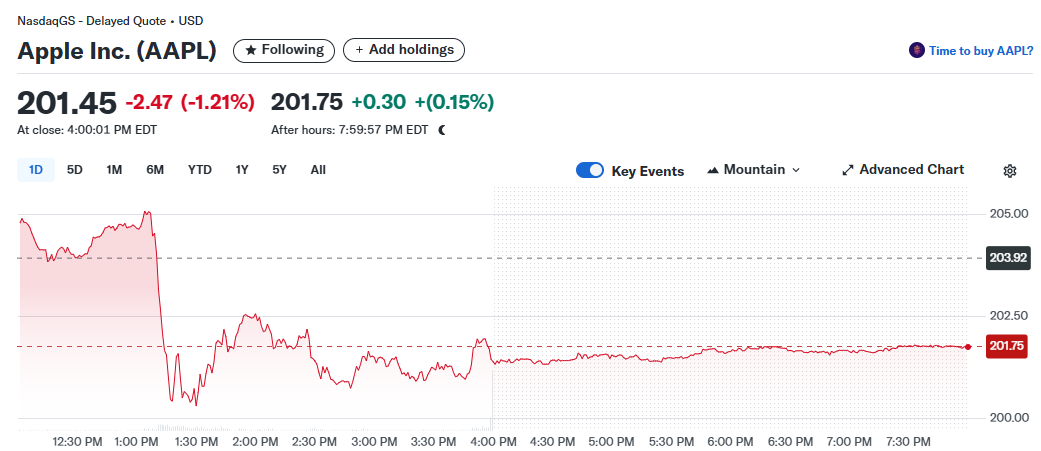Open the Time to buy AAPL? link
Viewport: 1041px width, 451px height.
(981, 51)
